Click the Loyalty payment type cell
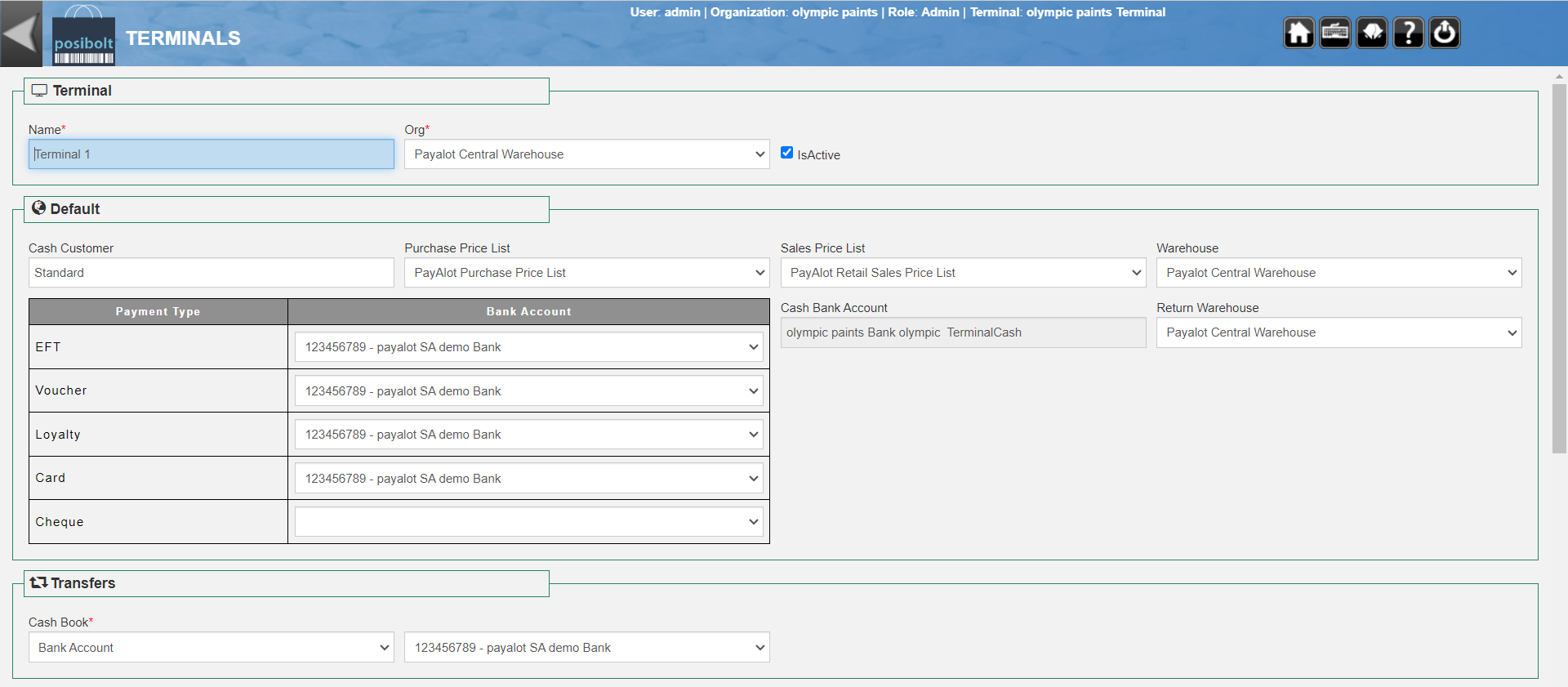Viewport: 1568px width, 687px height. [158, 435]
